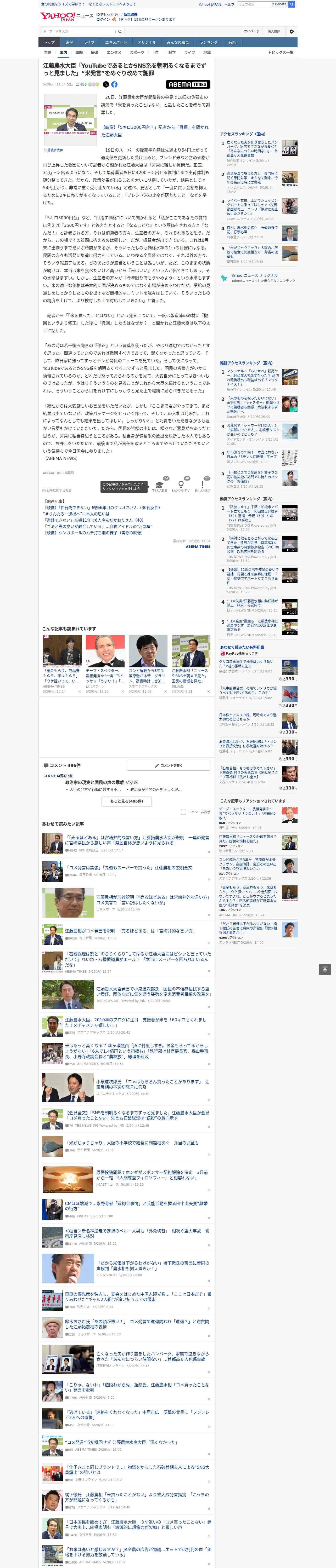The width and height of the screenshot is (336, 1568).
Task: Report the article via 記事に関する報告
Action: coord(57,490)
